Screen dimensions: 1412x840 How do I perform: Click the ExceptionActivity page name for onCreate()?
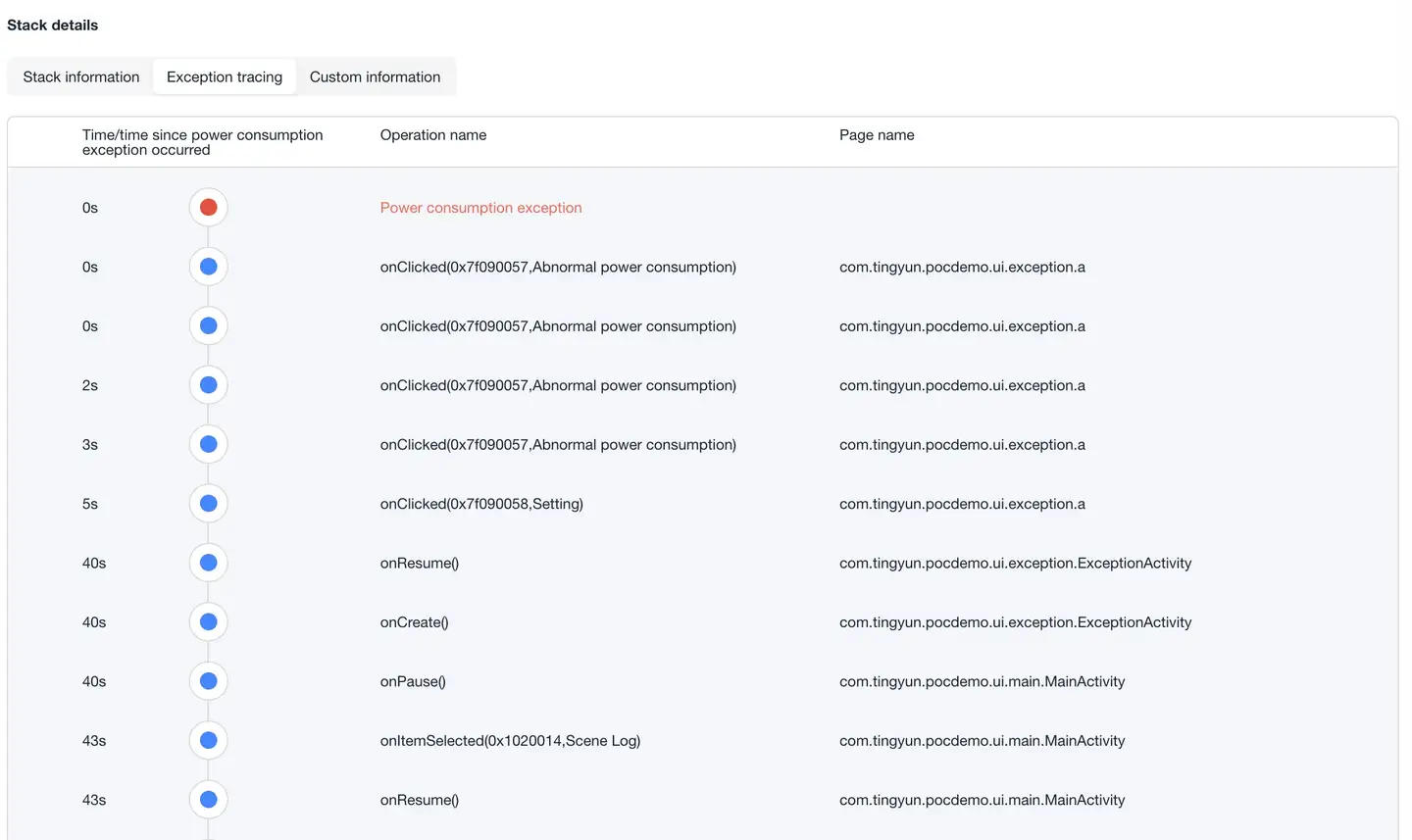[1015, 622]
